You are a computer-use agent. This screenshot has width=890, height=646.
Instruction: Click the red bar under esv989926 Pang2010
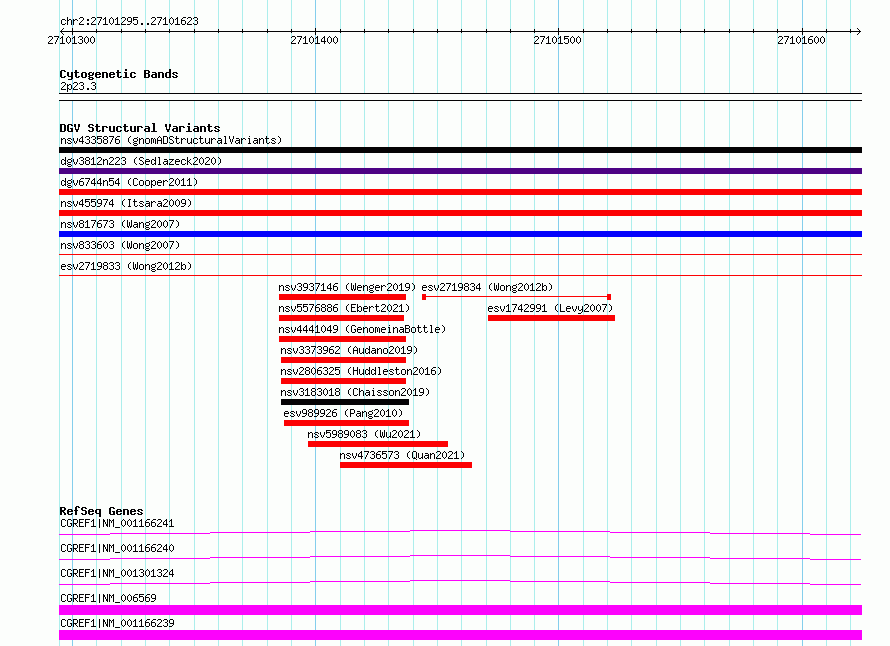346,423
